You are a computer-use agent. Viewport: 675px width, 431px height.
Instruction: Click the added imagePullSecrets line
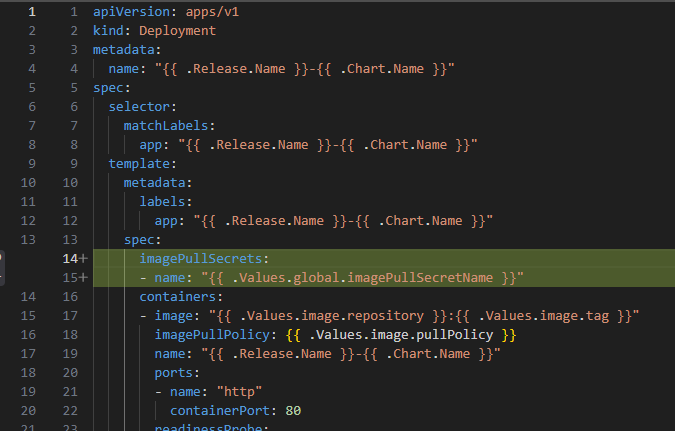[x=196, y=258]
